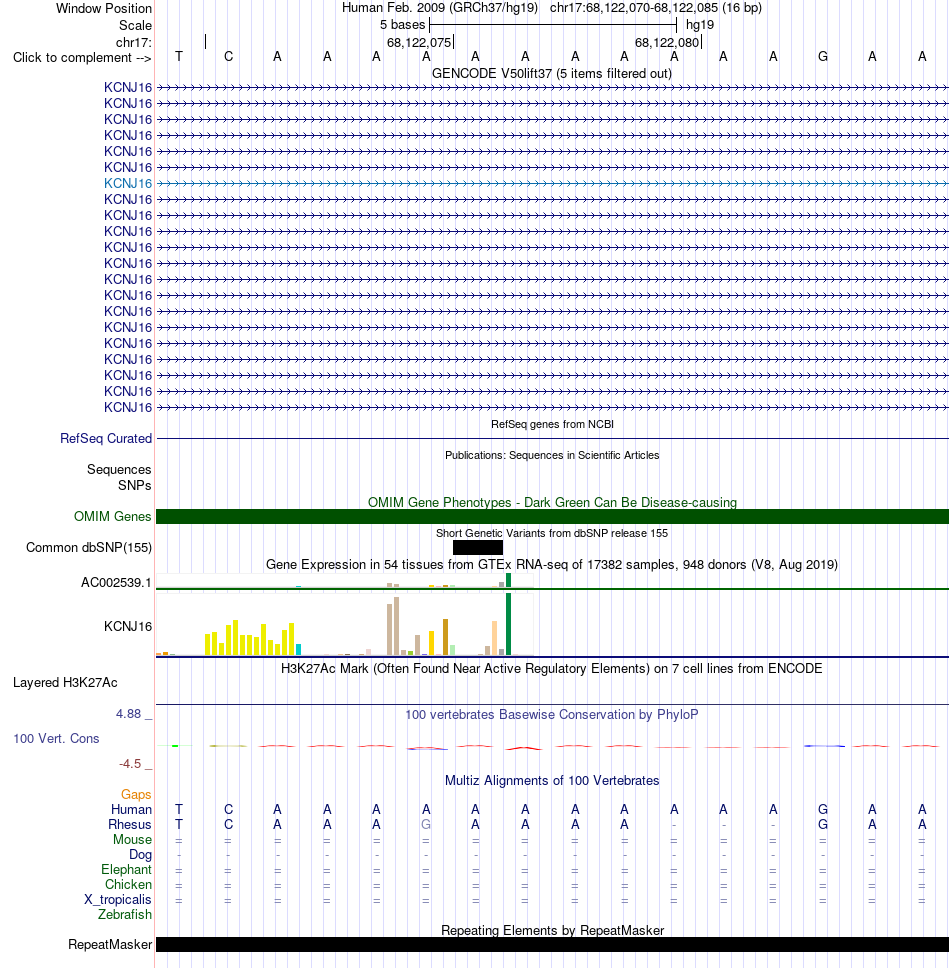Screen dimensions: 950x968
Task: Click the GTEx Gene Expression track title
Action: coord(552,564)
